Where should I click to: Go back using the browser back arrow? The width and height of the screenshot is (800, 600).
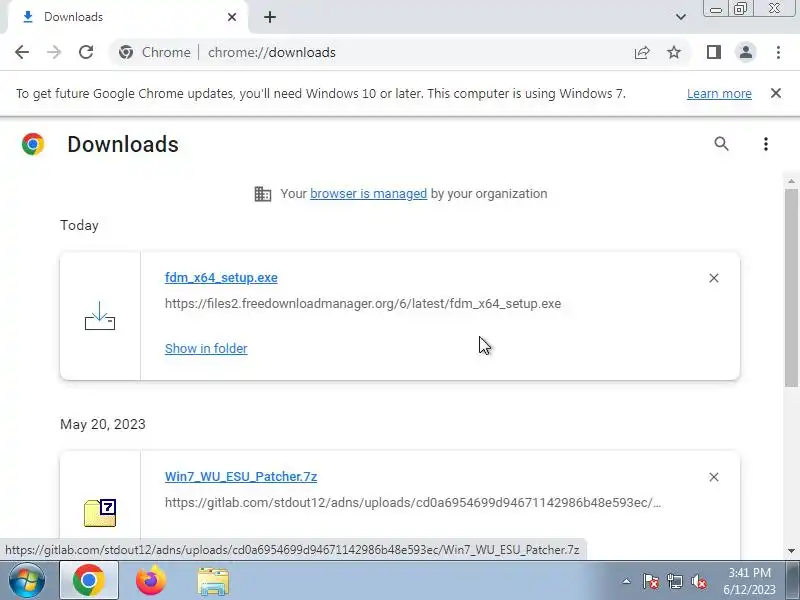[22, 52]
